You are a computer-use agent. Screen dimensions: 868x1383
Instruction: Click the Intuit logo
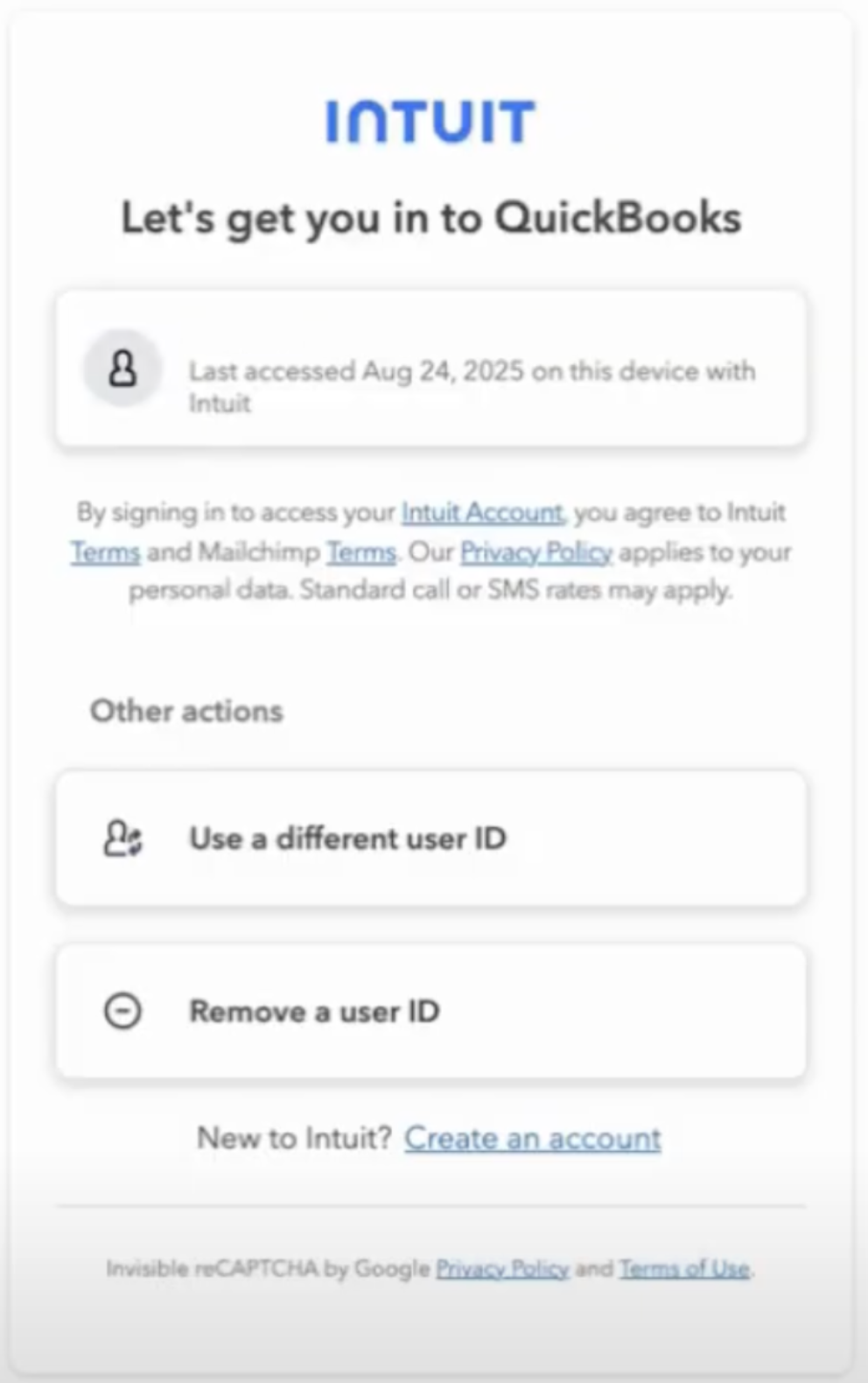(x=430, y=122)
